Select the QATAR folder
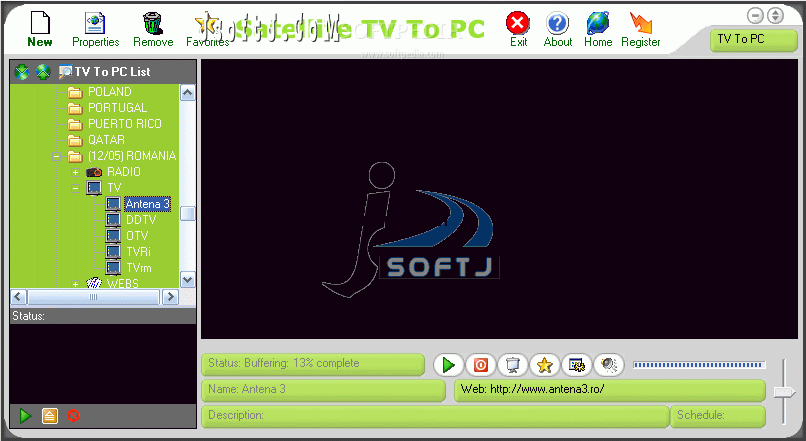Screen dimensions: 806x441 pyautogui.click(x=106, y=140)
